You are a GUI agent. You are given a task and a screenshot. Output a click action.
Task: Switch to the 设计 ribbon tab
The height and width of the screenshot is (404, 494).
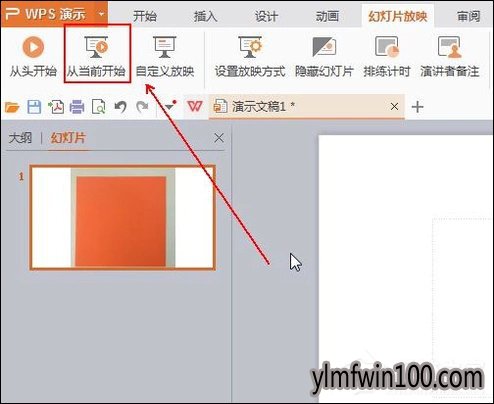(x=266, y=16)
